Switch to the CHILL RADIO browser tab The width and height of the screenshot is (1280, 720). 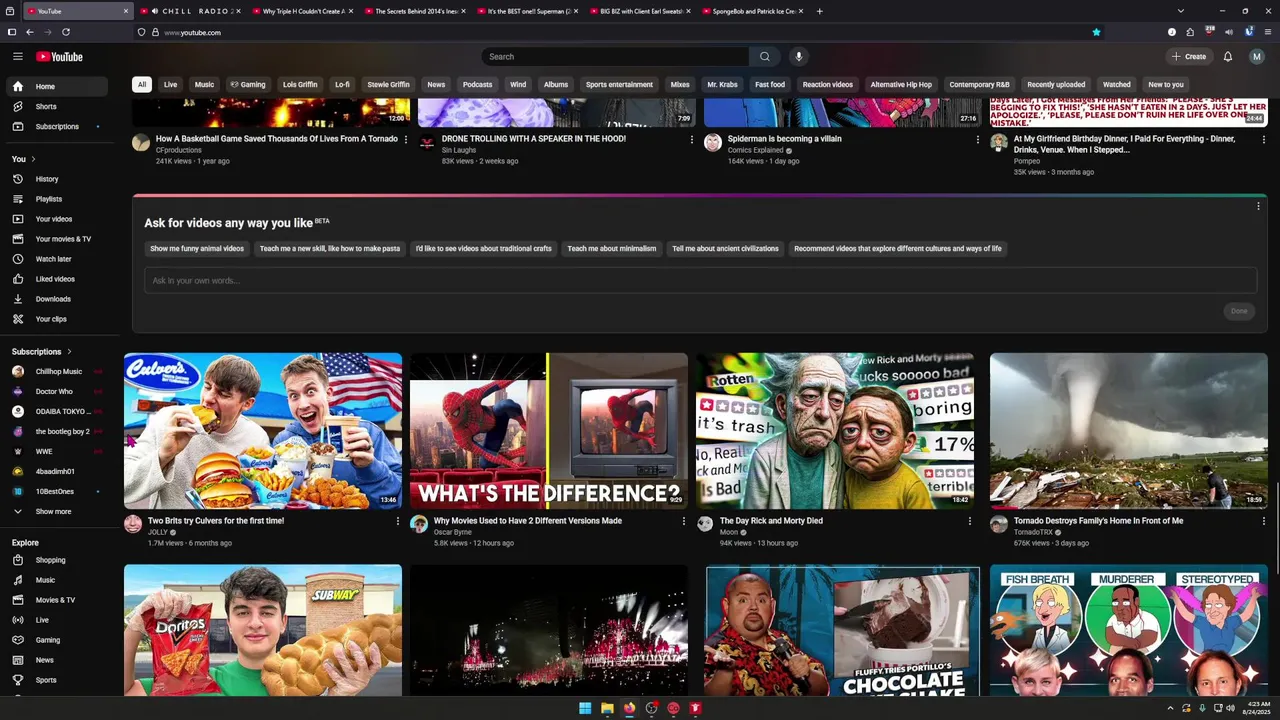190,11
